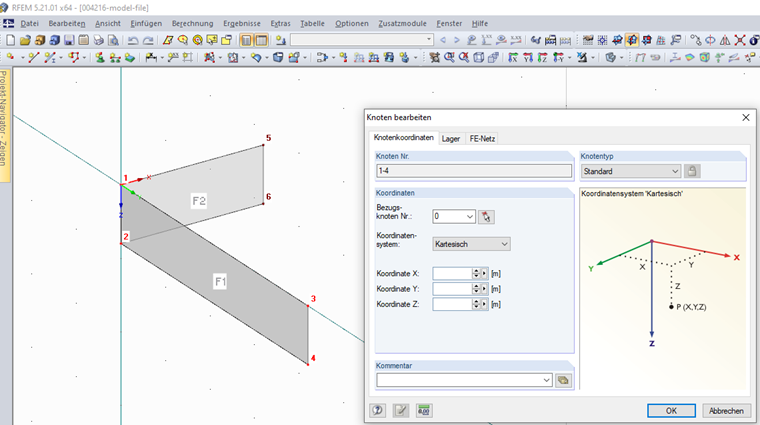
Task: Select the surface support tool
Action: tap(129, 57)
